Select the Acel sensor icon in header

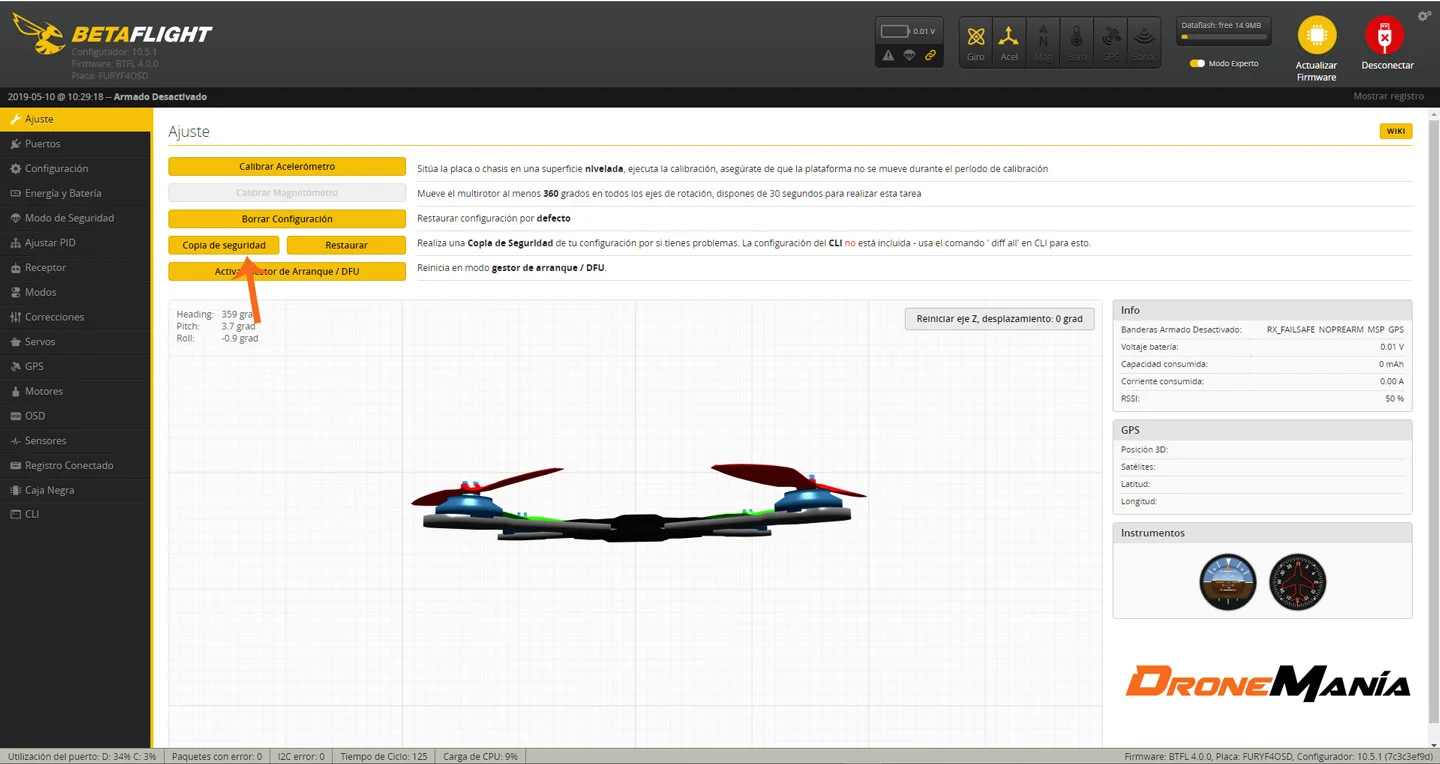[1009, 41]
